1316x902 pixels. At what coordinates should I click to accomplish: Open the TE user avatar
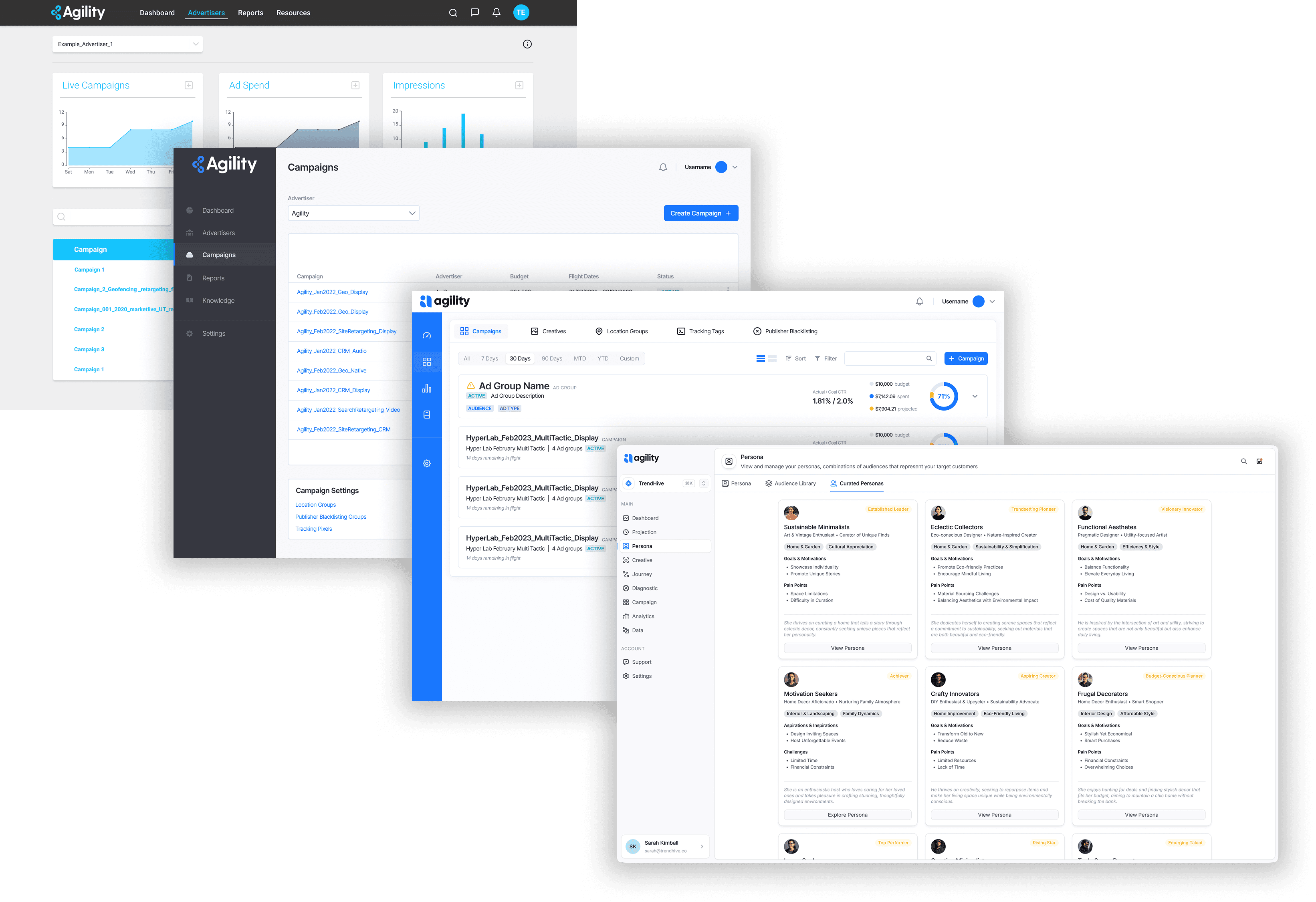click(x=521, y=12)
